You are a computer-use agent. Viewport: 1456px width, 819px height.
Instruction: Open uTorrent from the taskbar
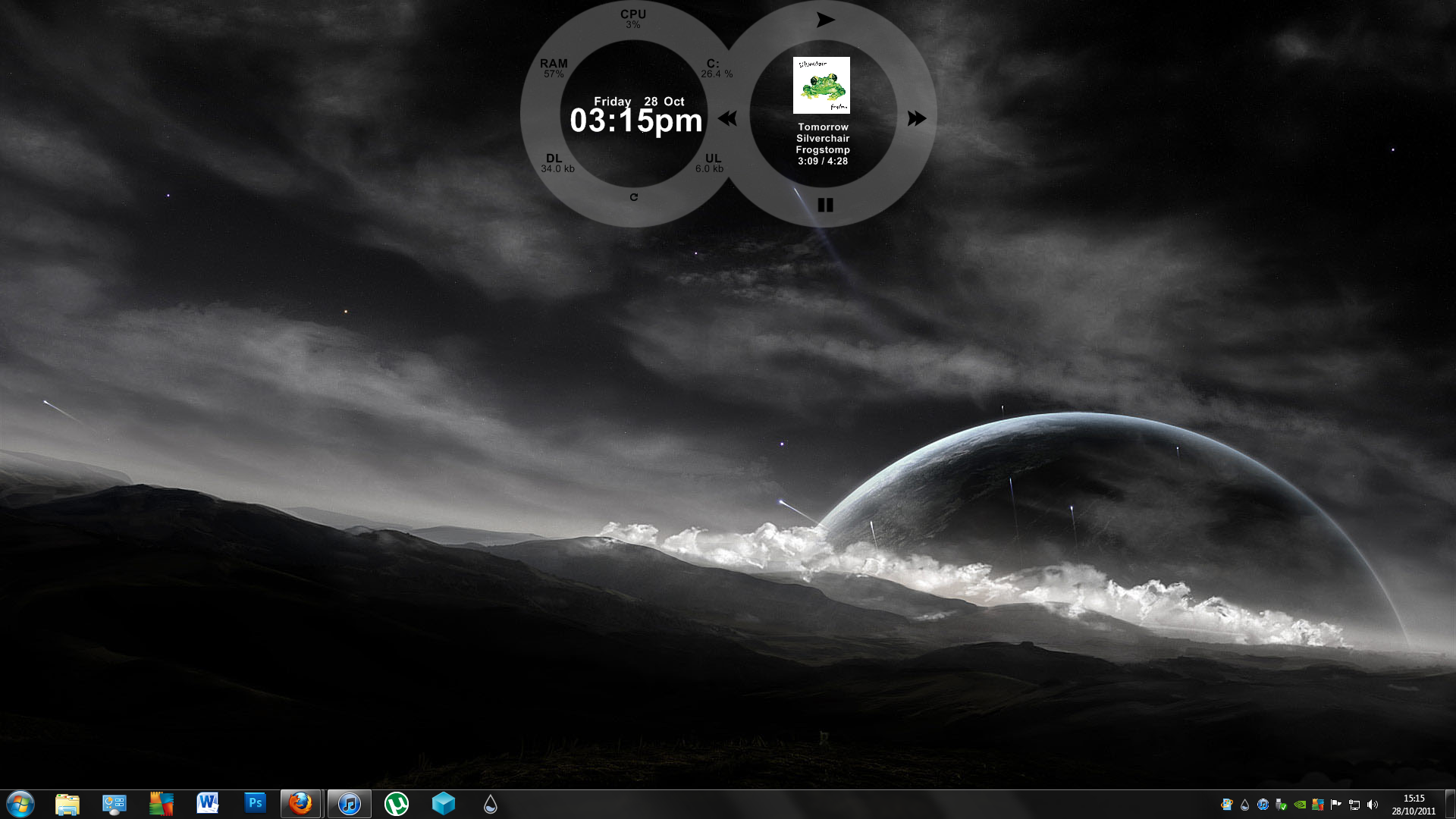click(396, 804)
